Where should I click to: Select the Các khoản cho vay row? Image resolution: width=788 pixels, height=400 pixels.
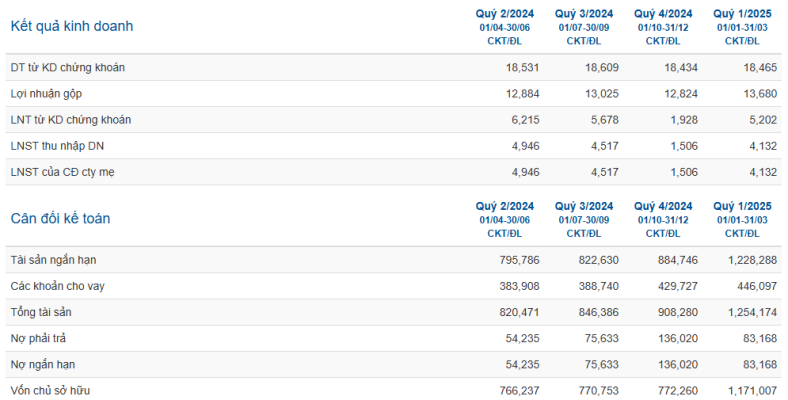click(394, 286)
